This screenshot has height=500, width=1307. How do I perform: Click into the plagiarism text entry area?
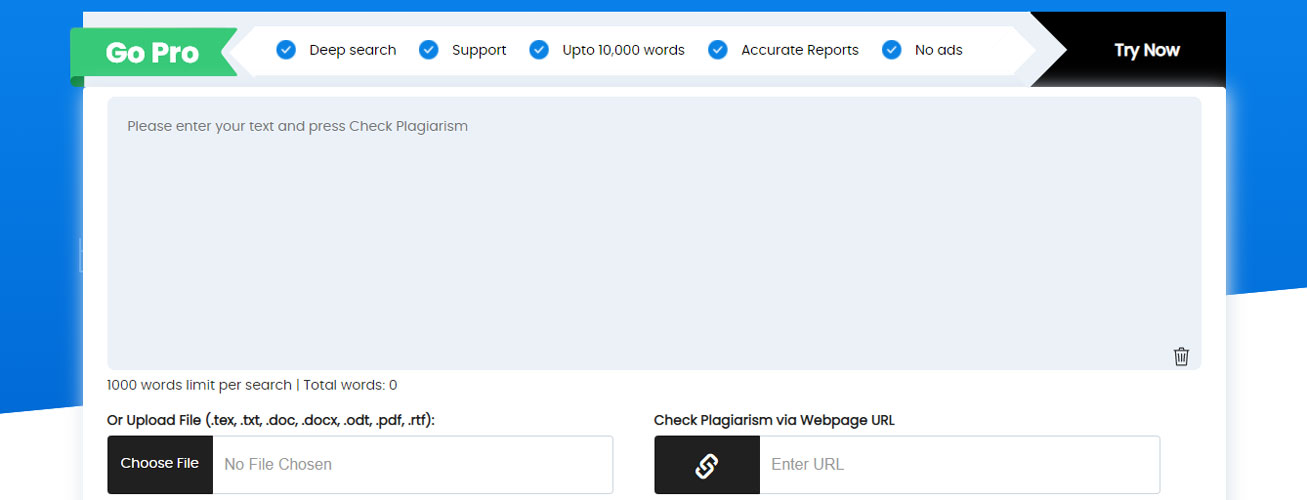pos(654,233)
